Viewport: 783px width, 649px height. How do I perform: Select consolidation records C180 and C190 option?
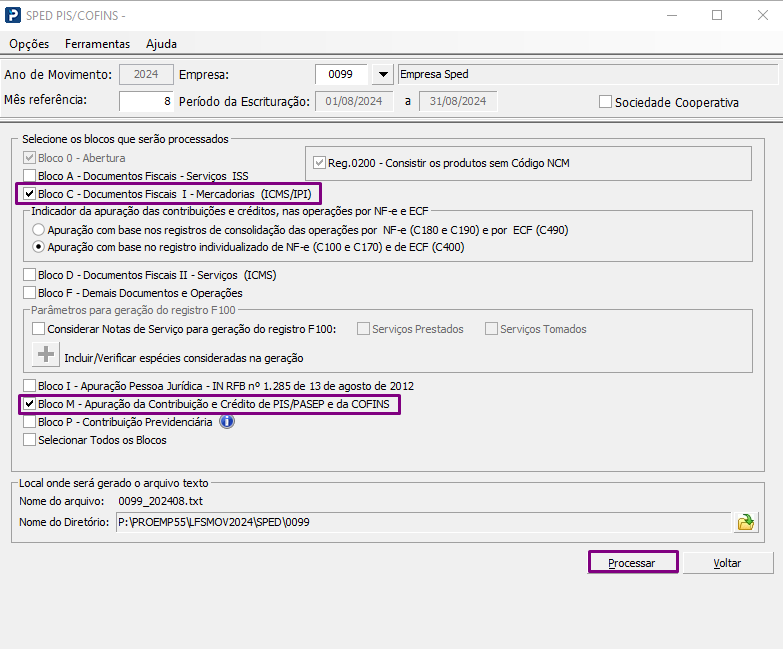[x=38, y=230]
